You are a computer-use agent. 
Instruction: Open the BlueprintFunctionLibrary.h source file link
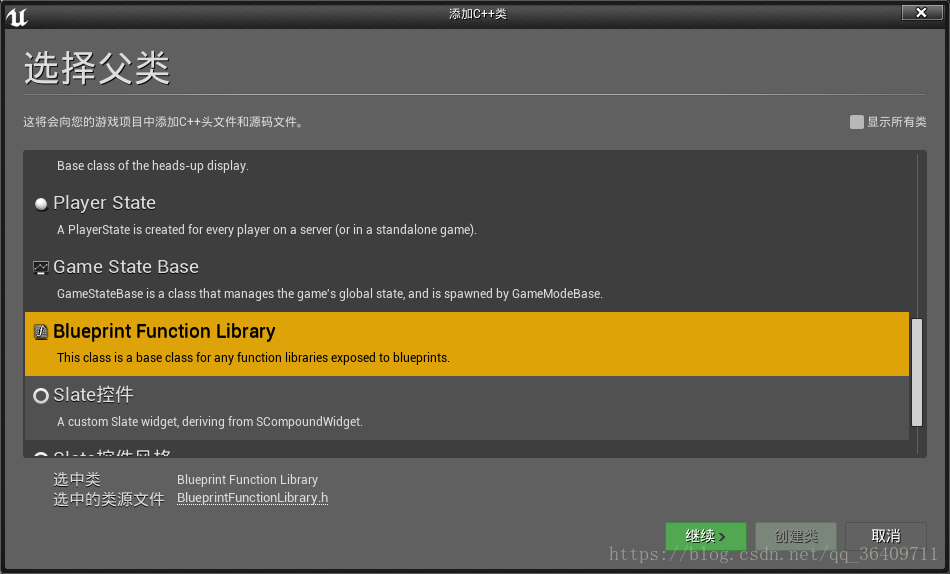coord(253,498)
